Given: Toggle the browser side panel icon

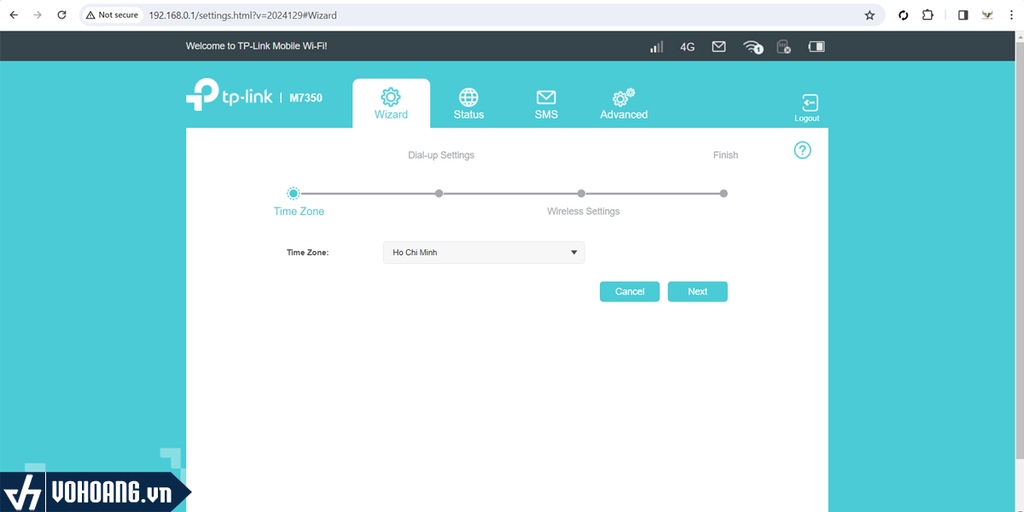Looking at the screenshot, I should [x=963, y=15].
